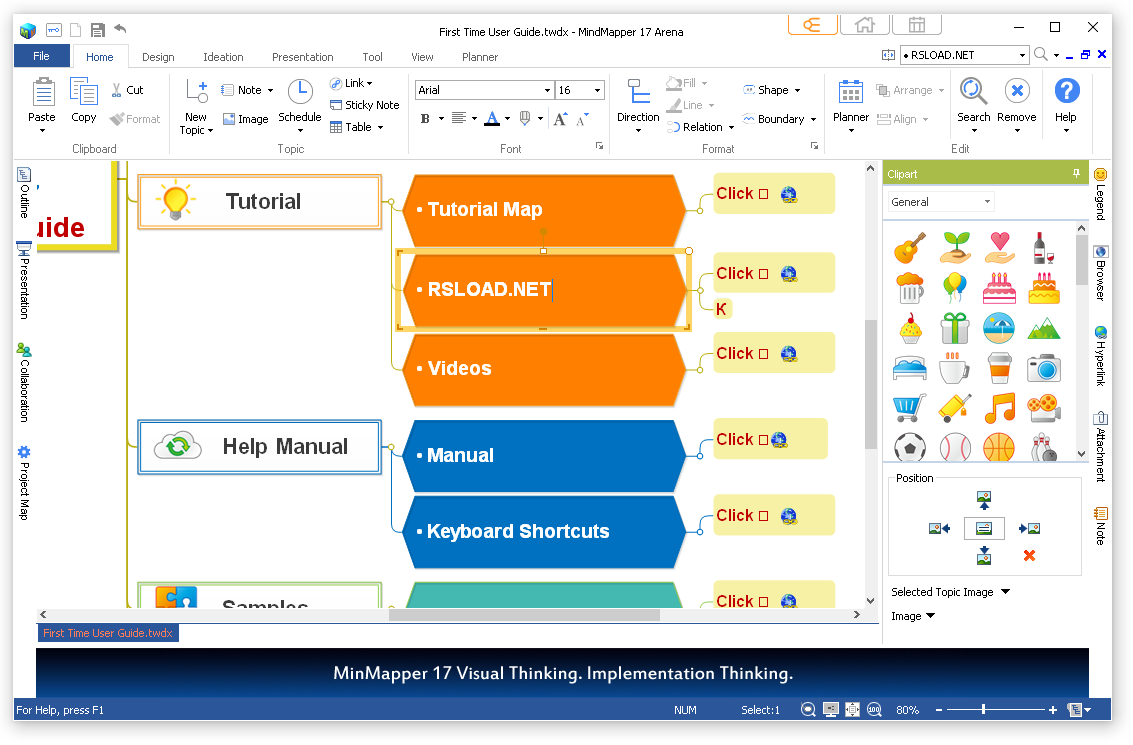Open the Direction layout tool

[638, 105]
